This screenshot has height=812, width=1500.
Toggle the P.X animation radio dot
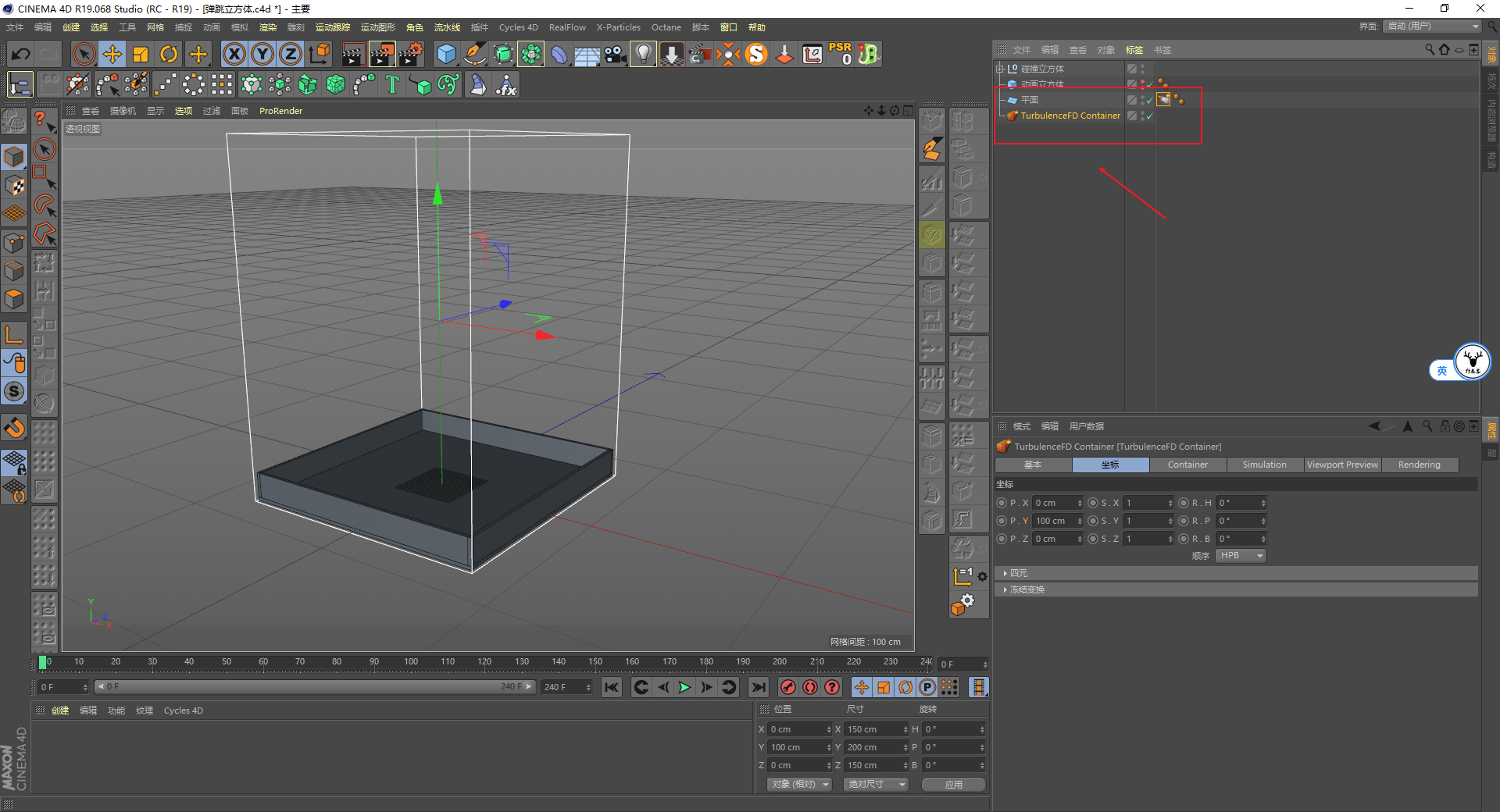(1002, 503)
